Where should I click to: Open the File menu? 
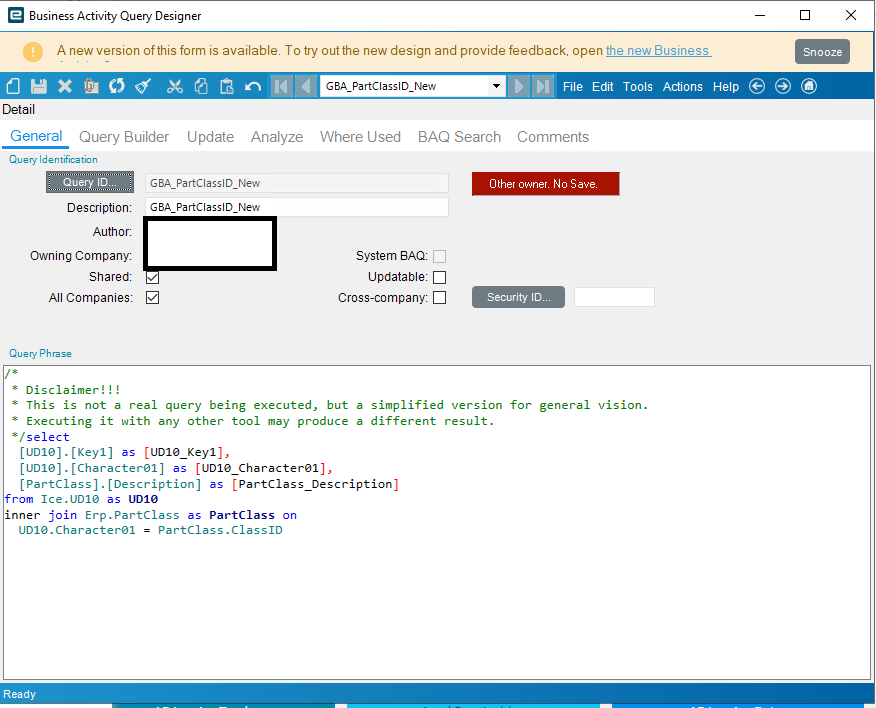pyautogui.click(x=573, y=87)
